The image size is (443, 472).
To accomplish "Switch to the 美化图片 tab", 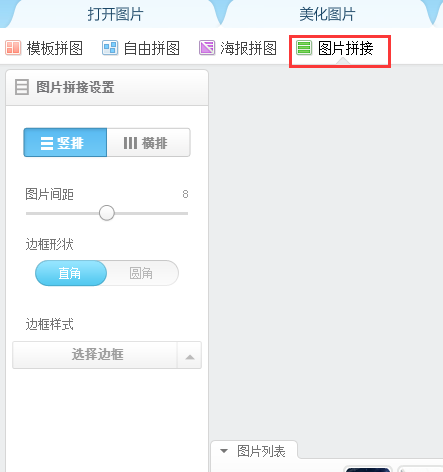I will click(327, 14).
